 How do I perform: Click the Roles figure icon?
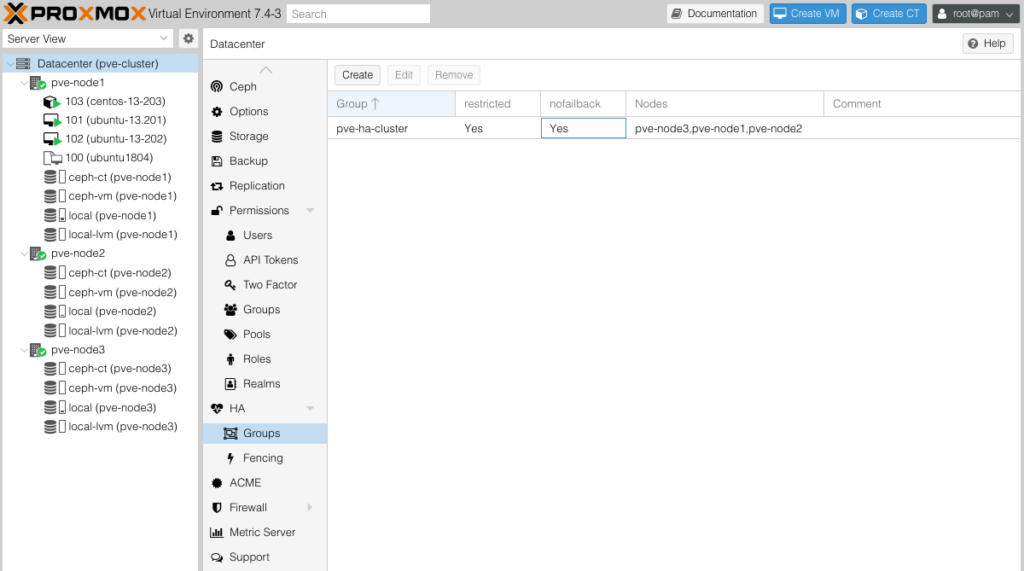click(231, 359)
